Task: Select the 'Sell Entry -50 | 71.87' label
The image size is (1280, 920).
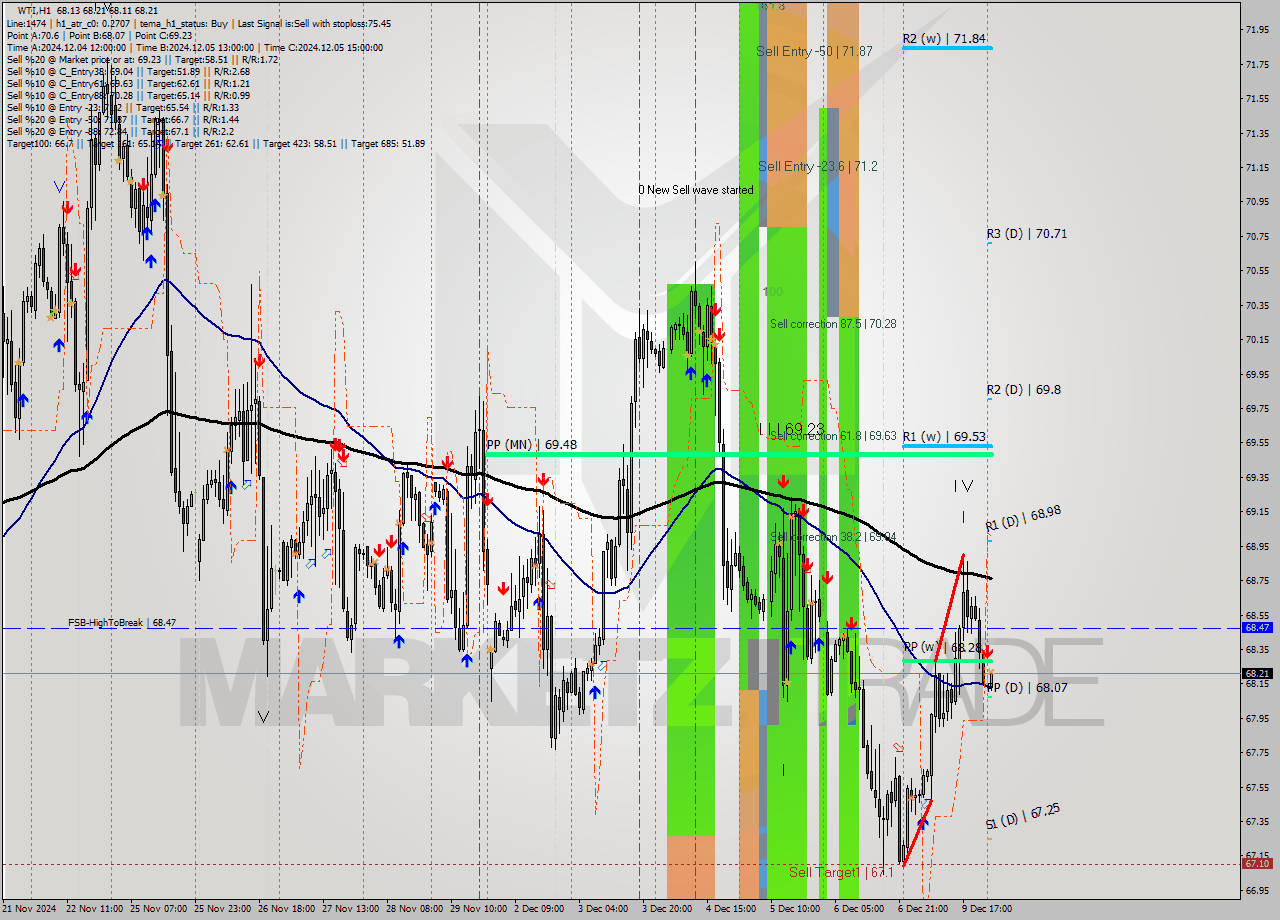Action: (x=815, y=51)
